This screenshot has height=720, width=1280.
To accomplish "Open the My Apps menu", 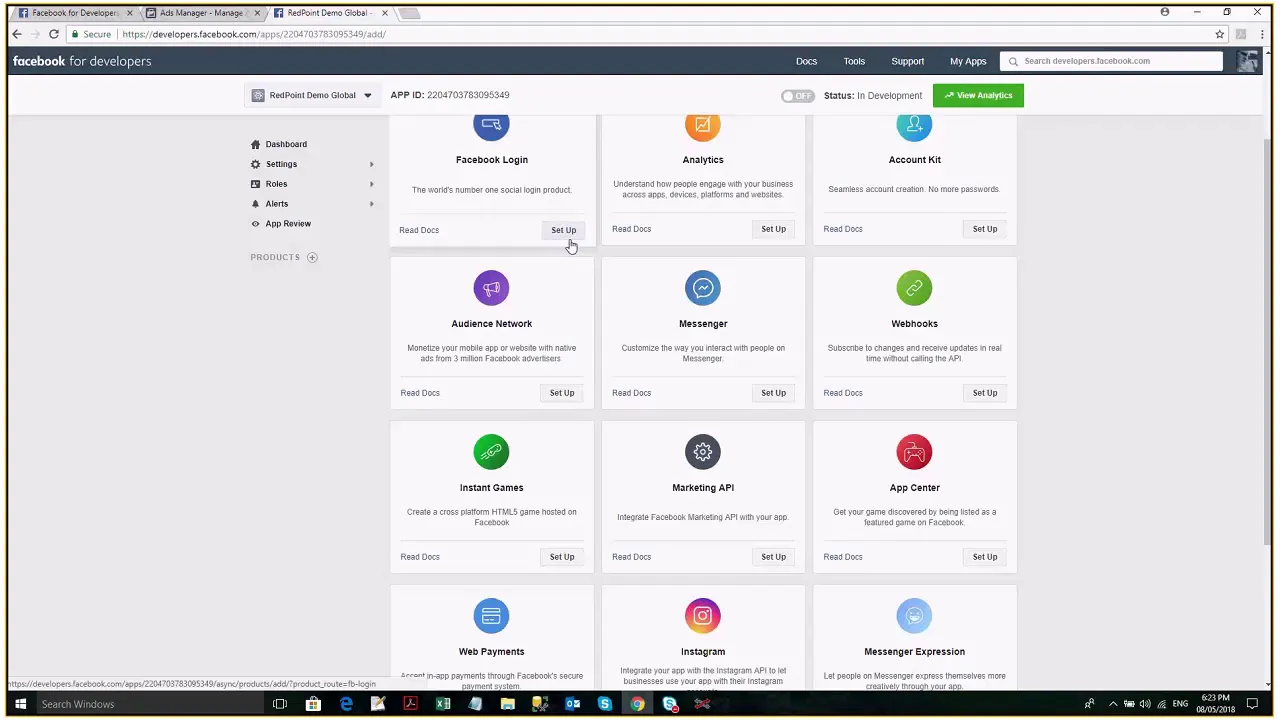I will (968, 61).
